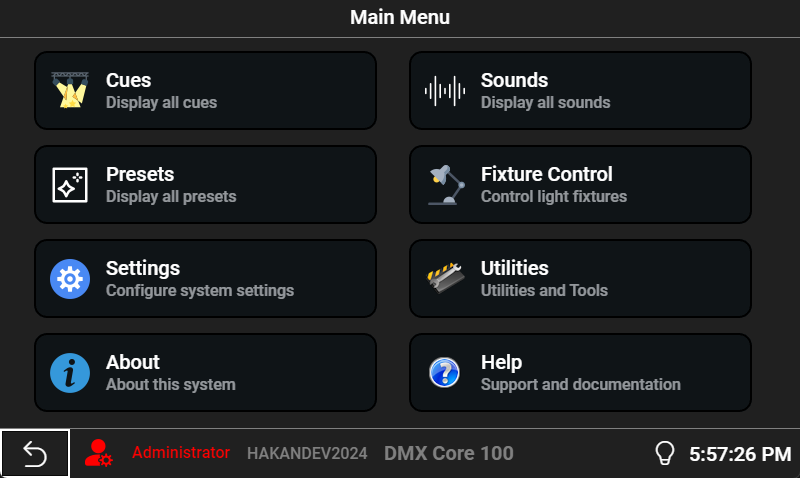Open the Sounds menu title
The height and width of the screenshot is (478, 800).
(514, 80)
